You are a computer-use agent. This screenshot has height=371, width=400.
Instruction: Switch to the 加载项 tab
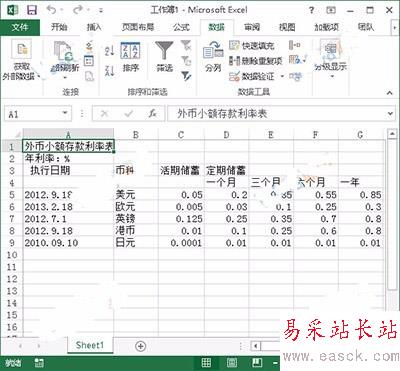point(326,27)
